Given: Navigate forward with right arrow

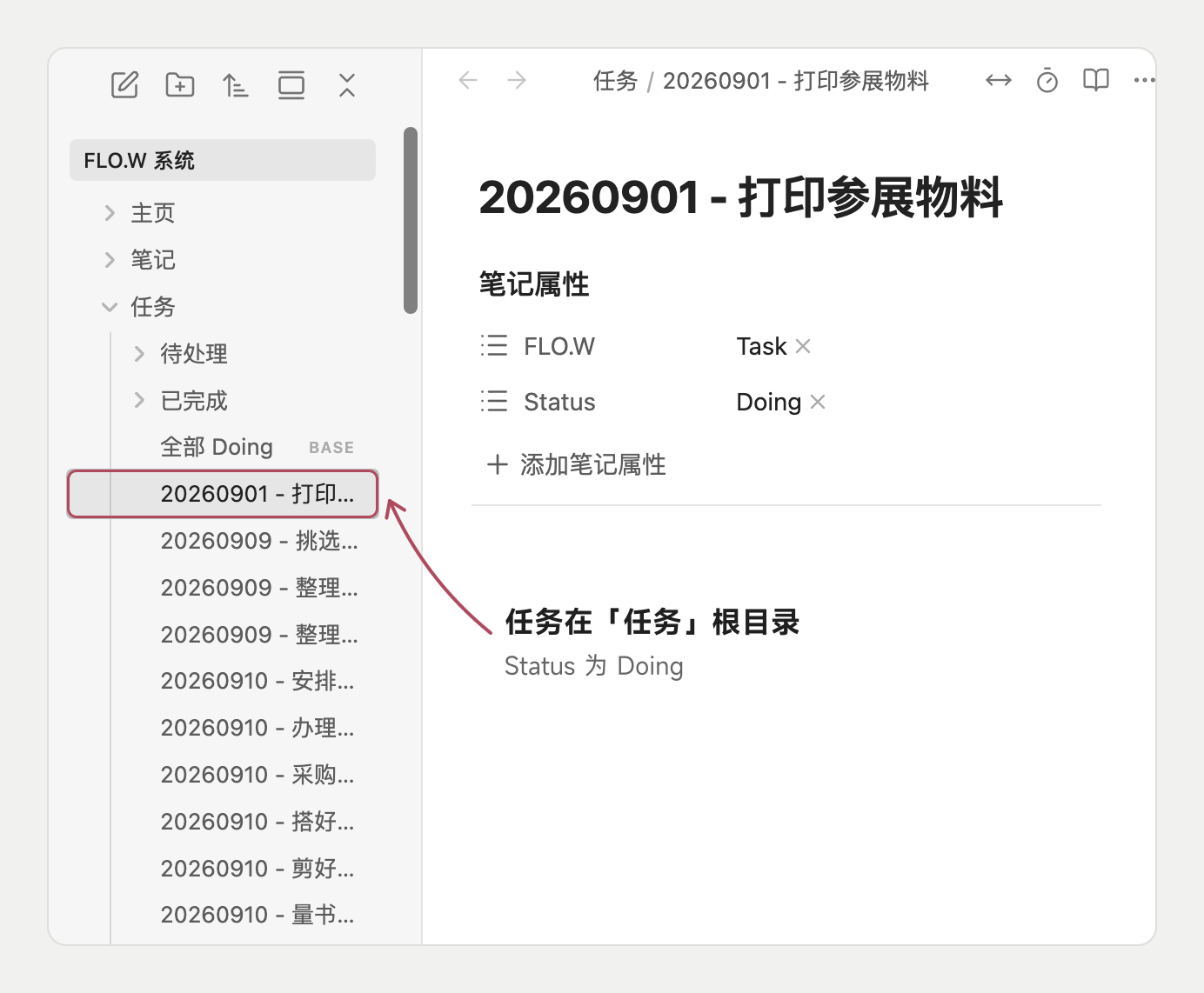Looking at the screenshot, I should click(x=517, y=81).
